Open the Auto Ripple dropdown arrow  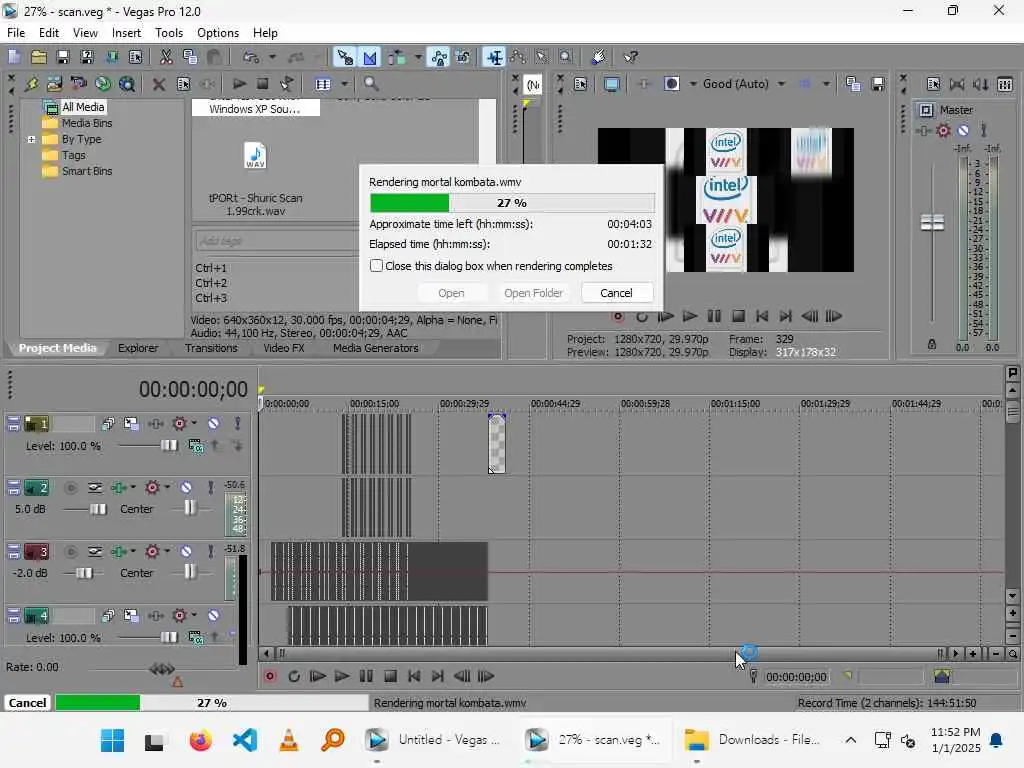pos(417,57)
